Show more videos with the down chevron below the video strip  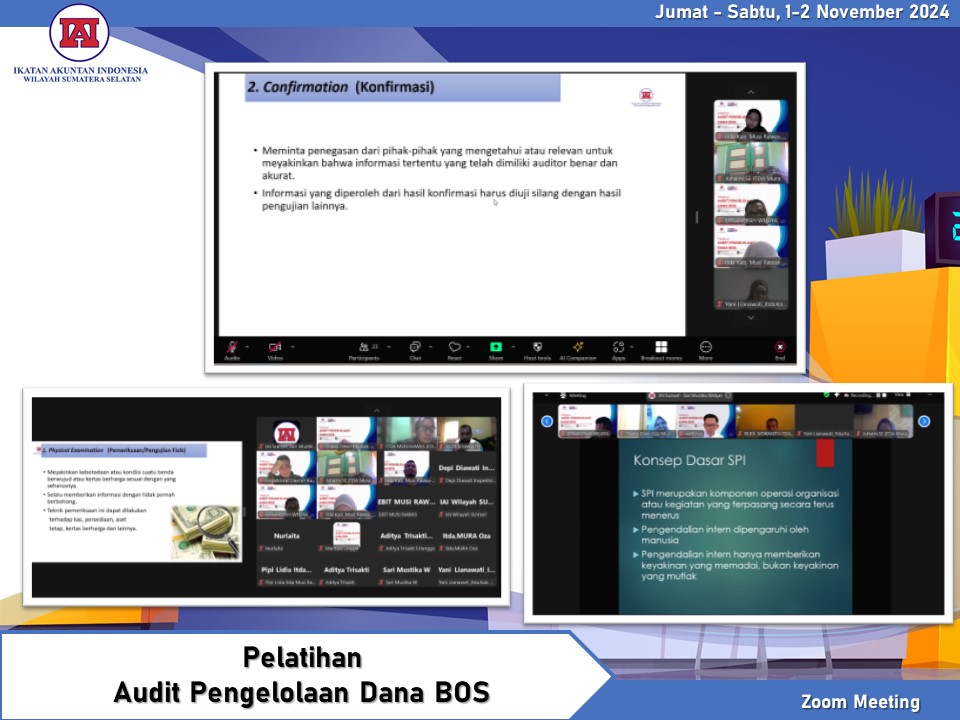click(x=751, y=318)
